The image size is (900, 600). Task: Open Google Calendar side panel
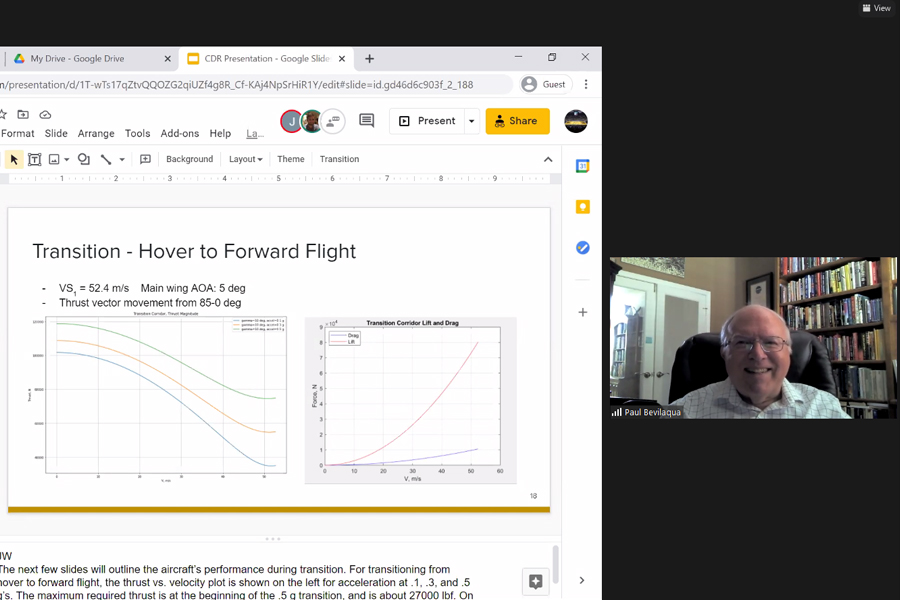[x=582, y=166]
